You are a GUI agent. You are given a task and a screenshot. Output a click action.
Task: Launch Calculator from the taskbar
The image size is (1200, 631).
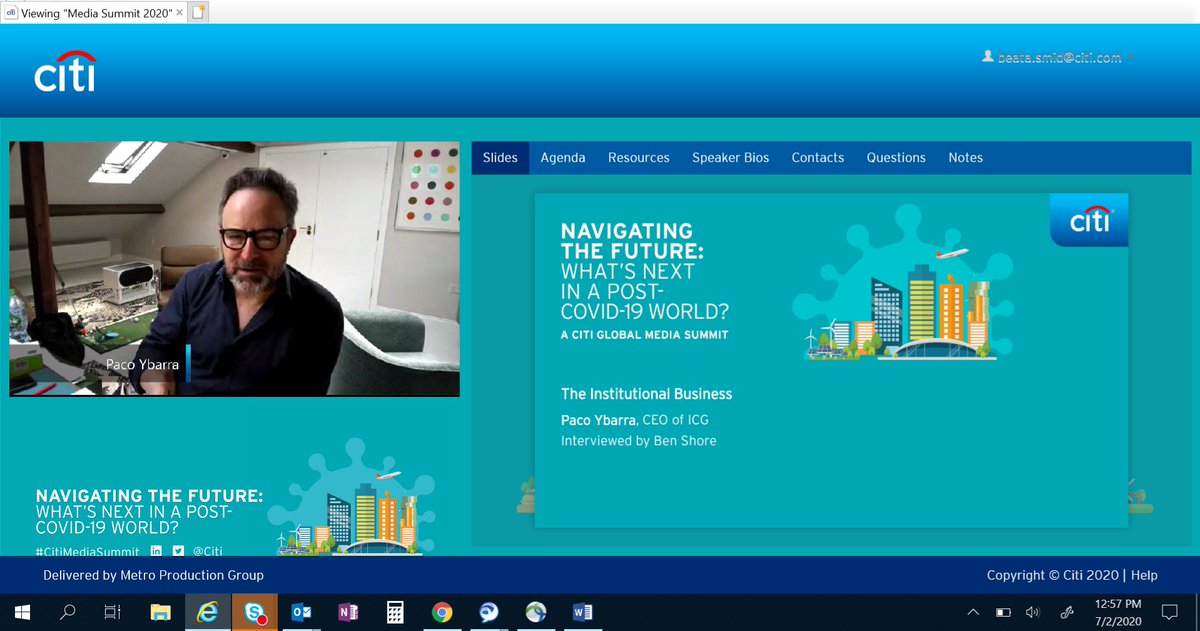coord(395,612)
